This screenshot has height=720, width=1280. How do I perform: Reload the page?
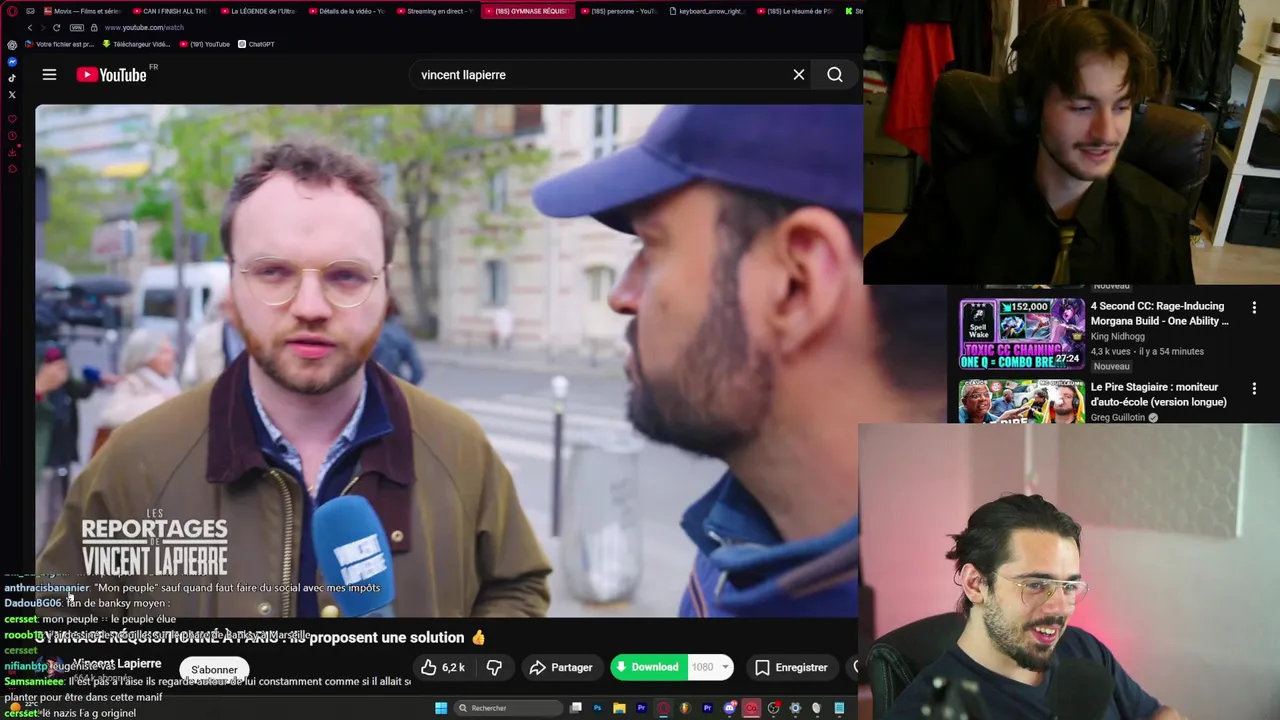[x=56, y=28]
